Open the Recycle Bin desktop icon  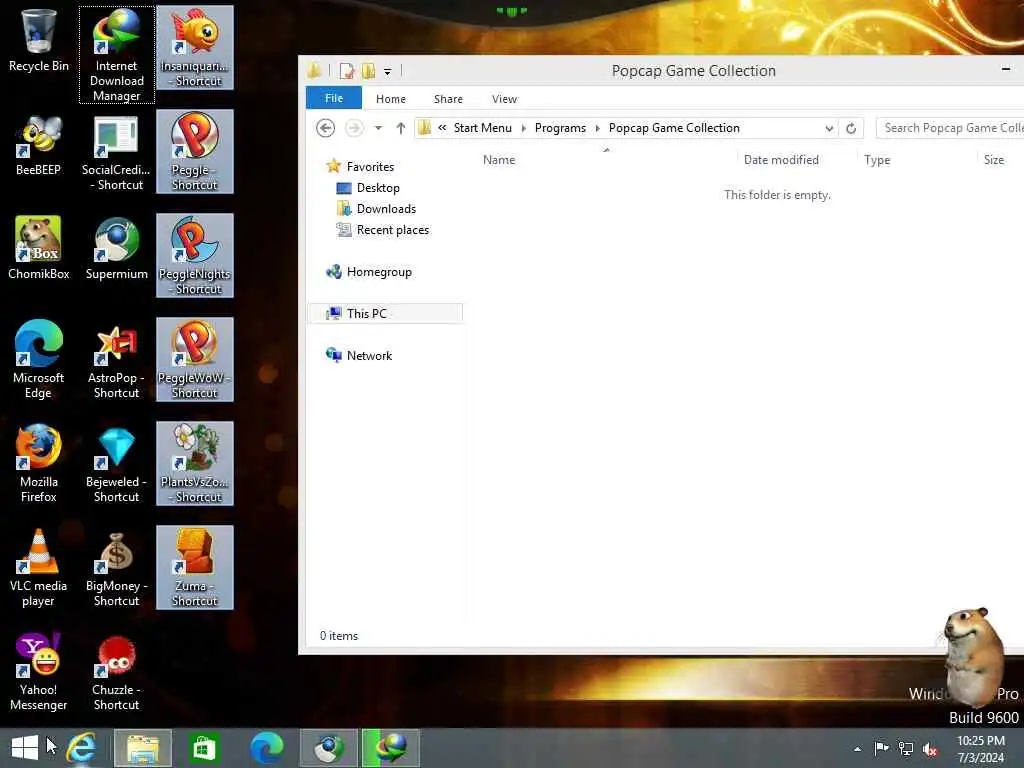(39, 42)
